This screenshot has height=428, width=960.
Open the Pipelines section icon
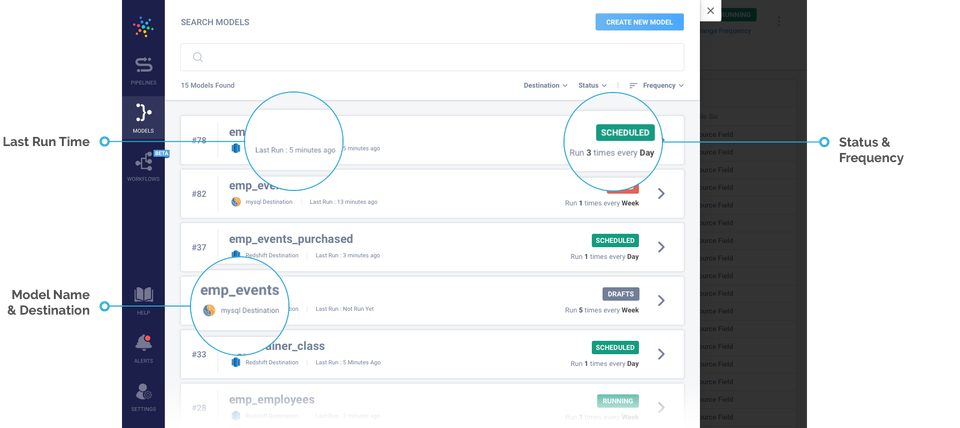[143, 66]
